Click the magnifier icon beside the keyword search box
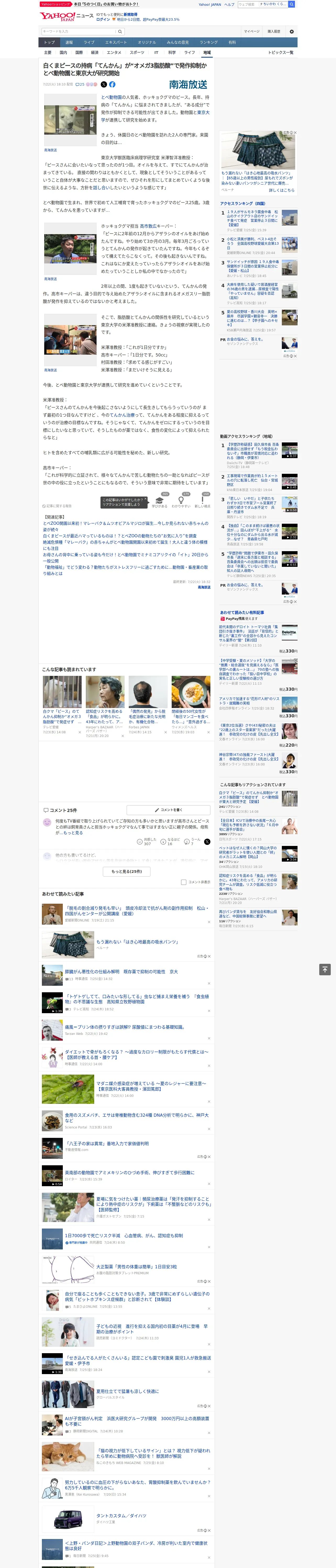The width and height of the screenshot is (336, 1568). (x=120, y=32)
